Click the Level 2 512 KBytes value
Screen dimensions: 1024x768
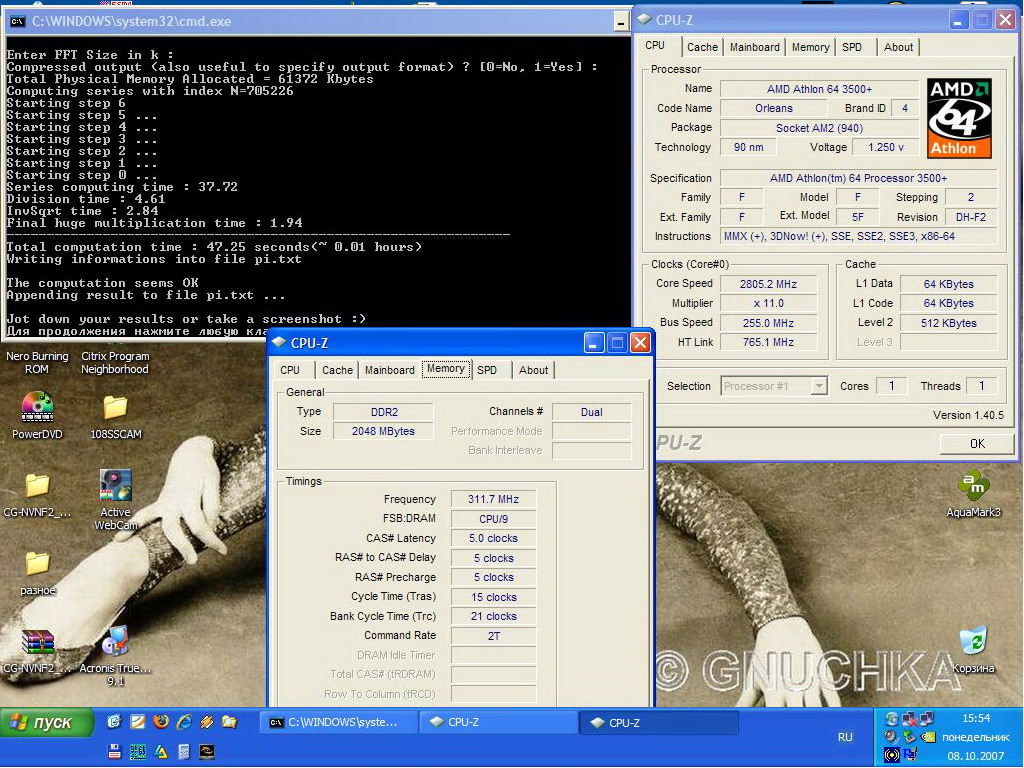coord(948,323)
